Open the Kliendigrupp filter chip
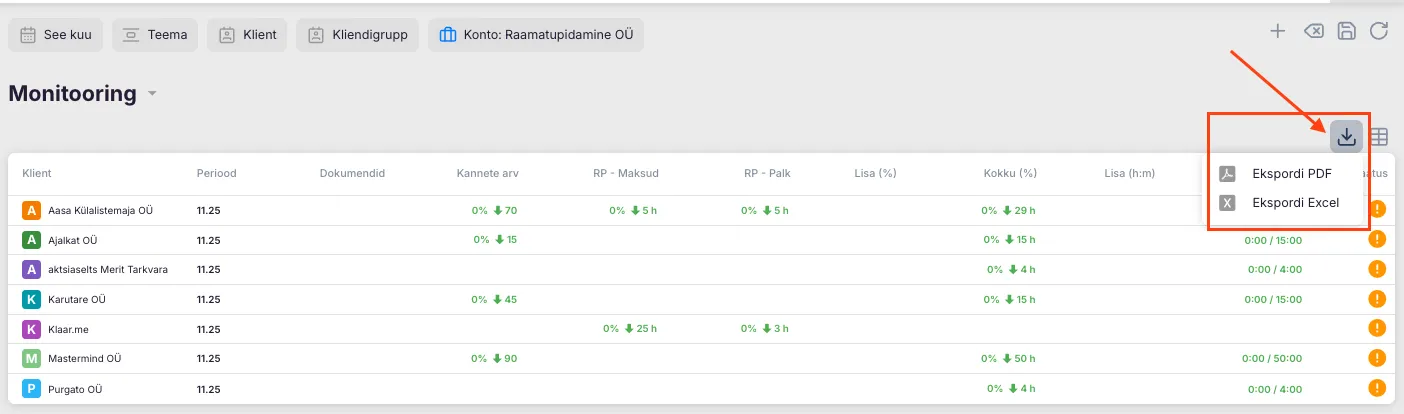Viewport: 1404px width, 414px height. pos(357,35)
